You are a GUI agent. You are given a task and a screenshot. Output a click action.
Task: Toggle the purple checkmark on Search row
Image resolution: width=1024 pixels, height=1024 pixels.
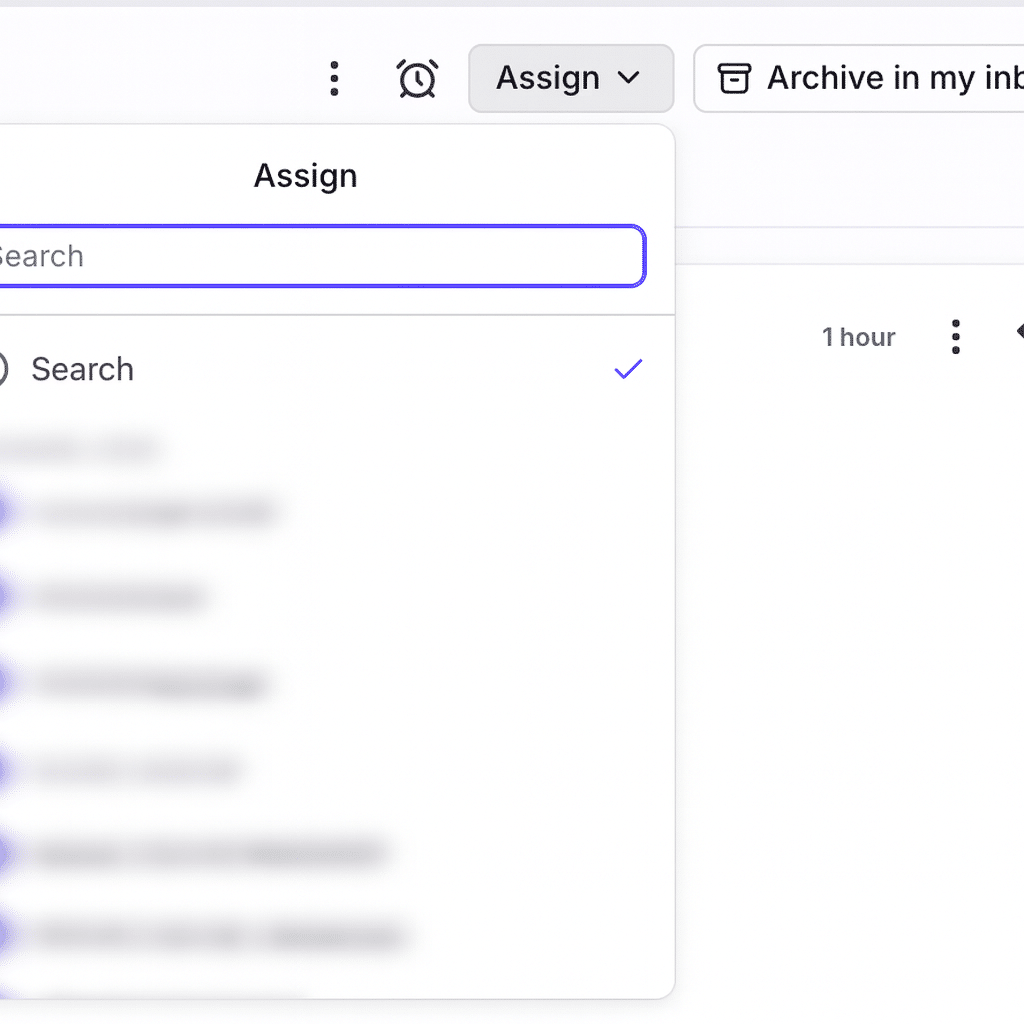click(x=628, y=369)
